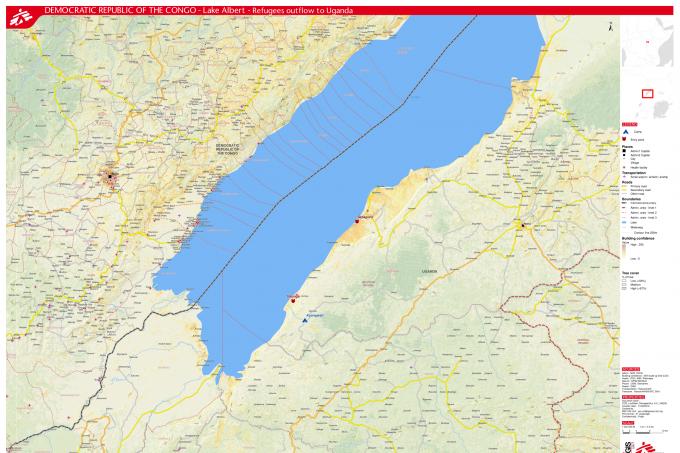Click the red extent rectangle in the inset map
The width and height of the screenshot is (680, 453).
pyautogui.click(x=647, y=95)
